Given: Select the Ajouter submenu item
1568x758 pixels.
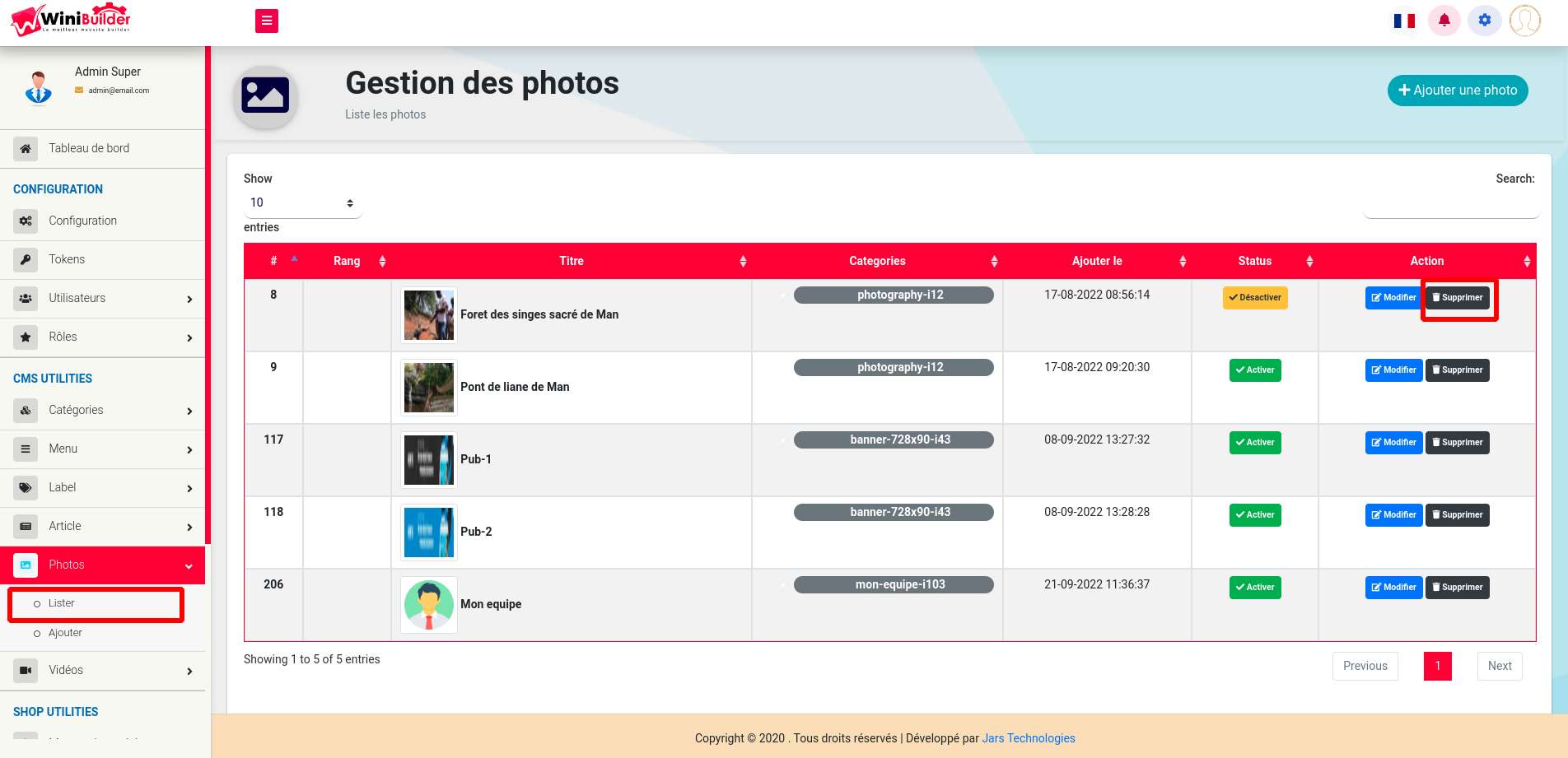Looking at the screenshot, I should tap(65, 633).
